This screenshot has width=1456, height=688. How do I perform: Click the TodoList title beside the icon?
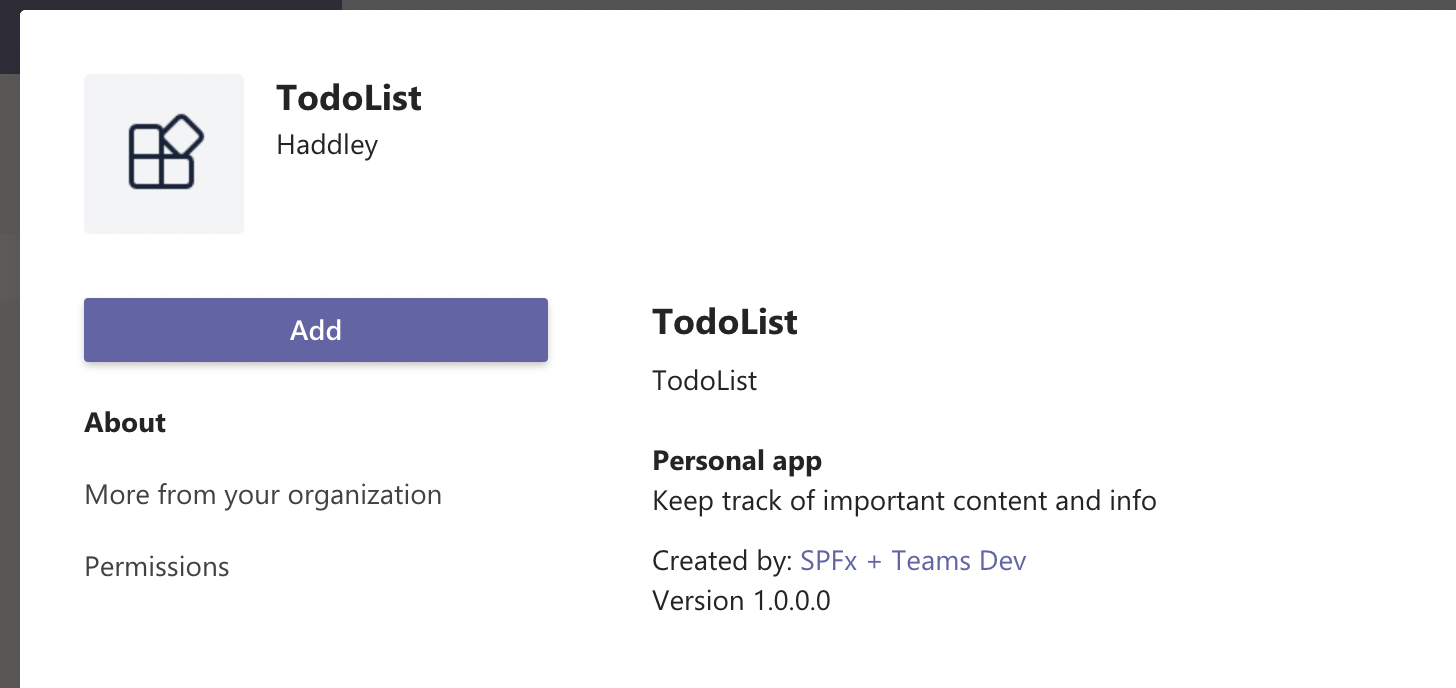[349, 98]
